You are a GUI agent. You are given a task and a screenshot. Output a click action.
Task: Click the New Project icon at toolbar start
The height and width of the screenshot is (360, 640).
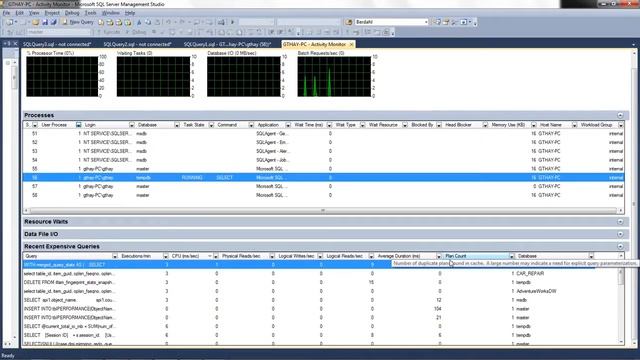[x=10, y=22]
